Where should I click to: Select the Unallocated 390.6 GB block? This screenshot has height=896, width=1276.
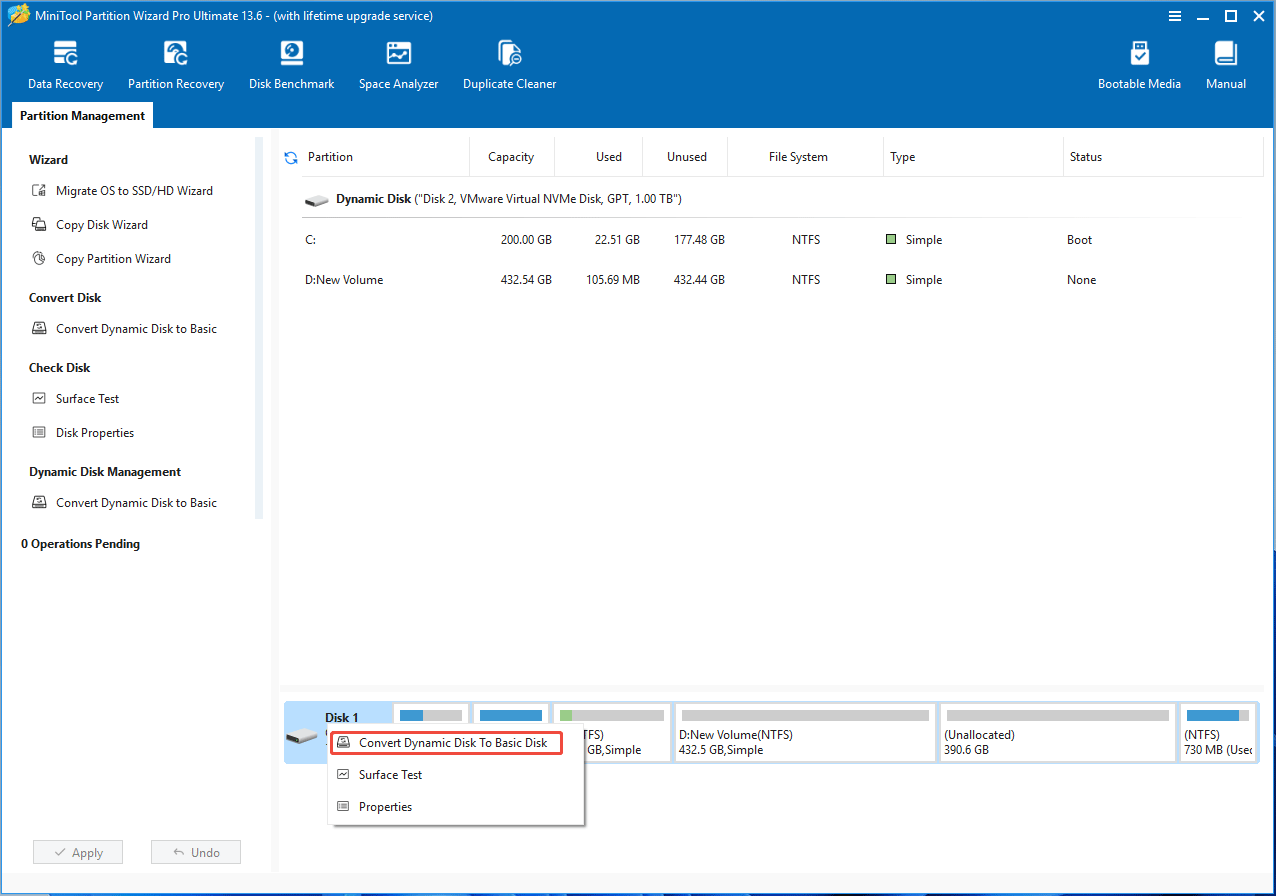[x=1057, y=733]
